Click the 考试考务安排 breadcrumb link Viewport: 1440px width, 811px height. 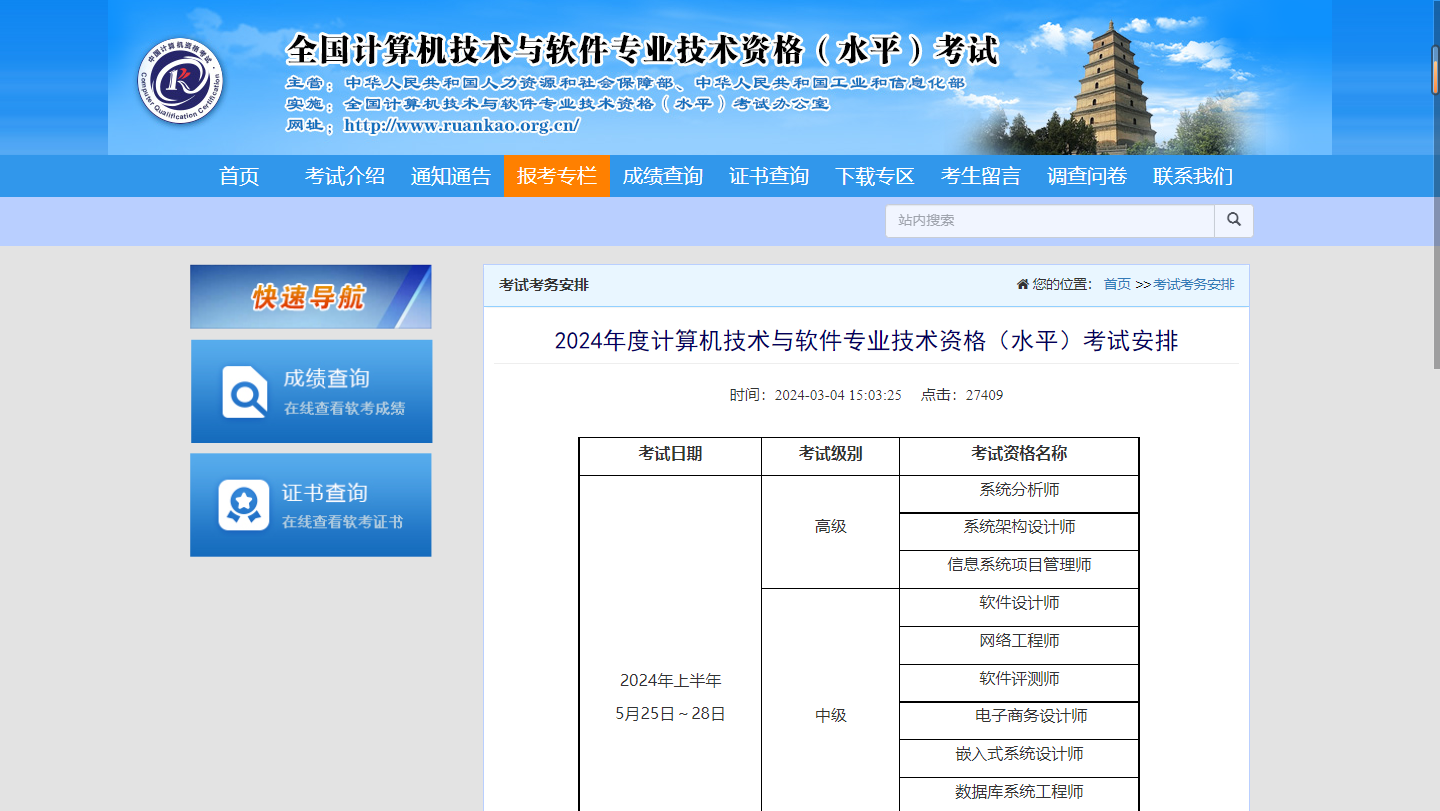(1193, 285)
